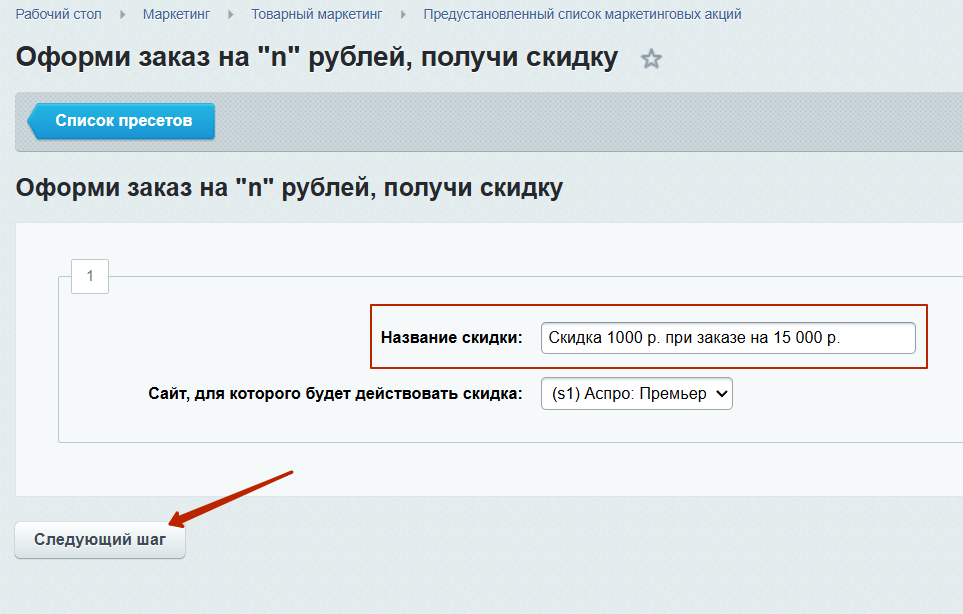Click the chevron of the site select box
Viewport: 963px width, 614px height.
pos(722,393)
